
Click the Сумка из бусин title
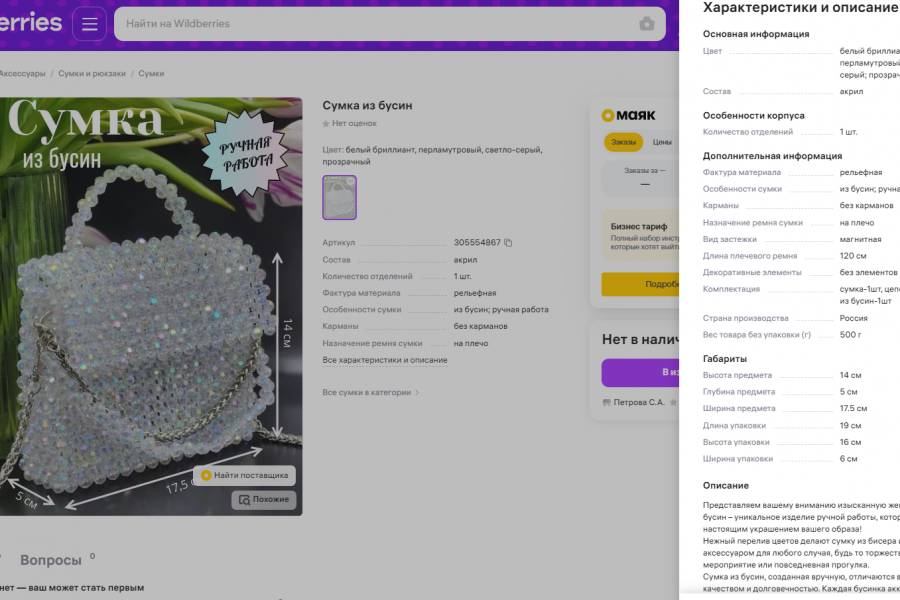point(367,106)
